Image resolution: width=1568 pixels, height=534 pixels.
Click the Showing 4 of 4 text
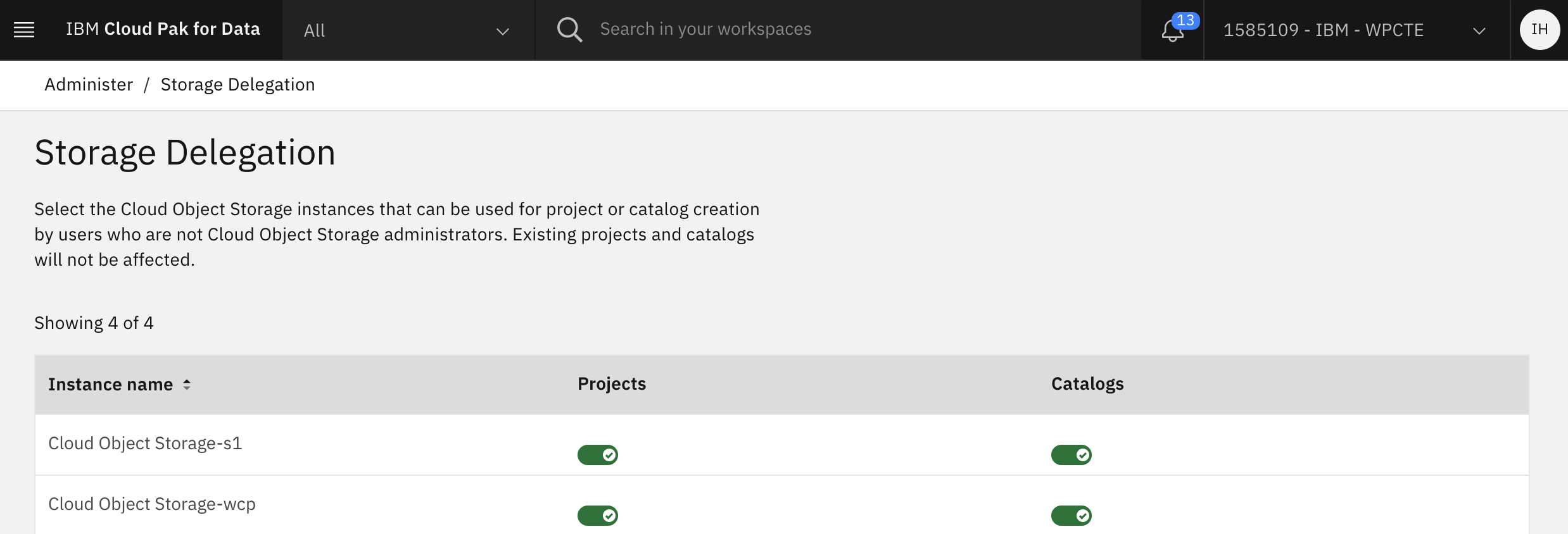click(94, 323)
